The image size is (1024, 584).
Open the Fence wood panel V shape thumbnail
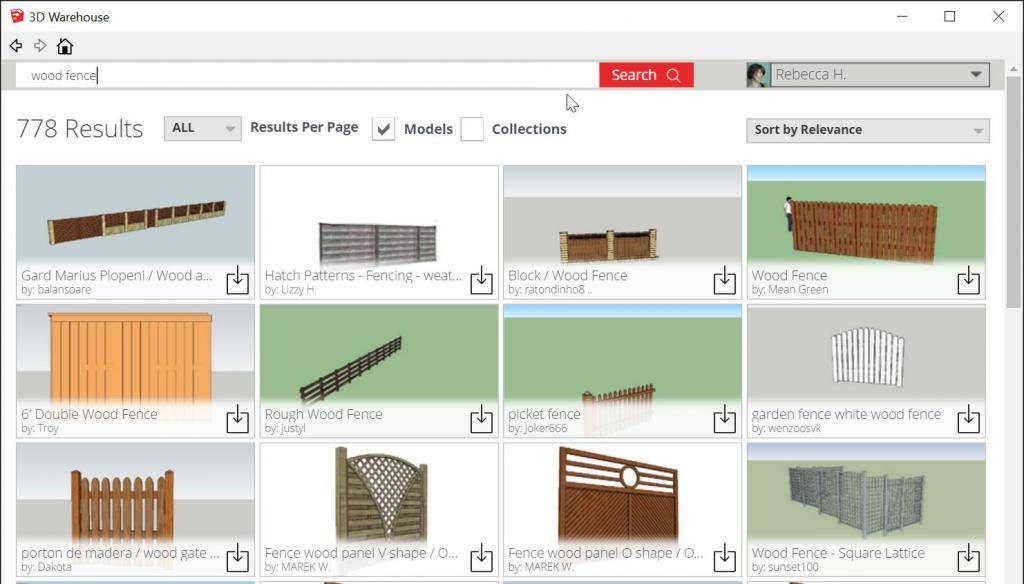379,495
